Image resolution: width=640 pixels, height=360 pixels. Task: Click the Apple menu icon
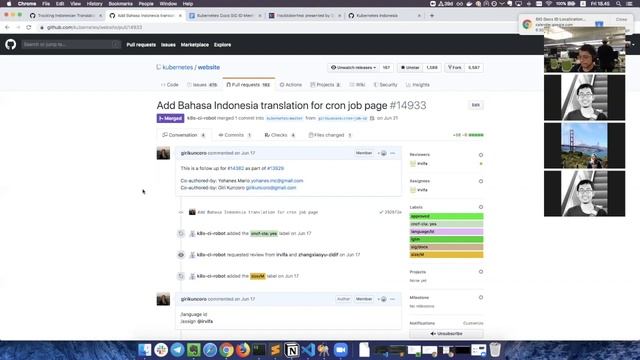pyautogui.click(x=9, y=4)
